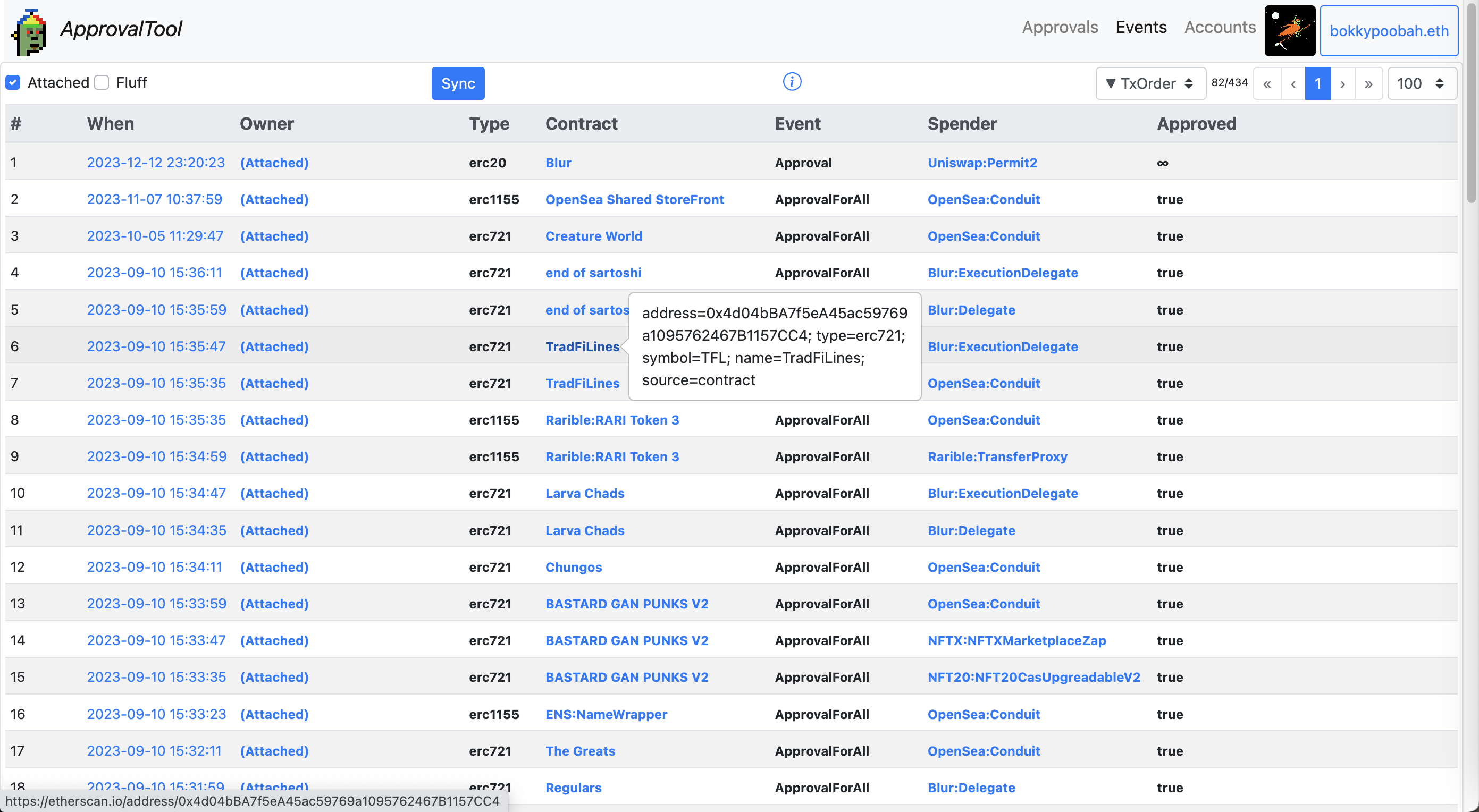Click the account avatar pixel art image
This screenshot has height=812, width=1479.
[x=1289, y=31]
